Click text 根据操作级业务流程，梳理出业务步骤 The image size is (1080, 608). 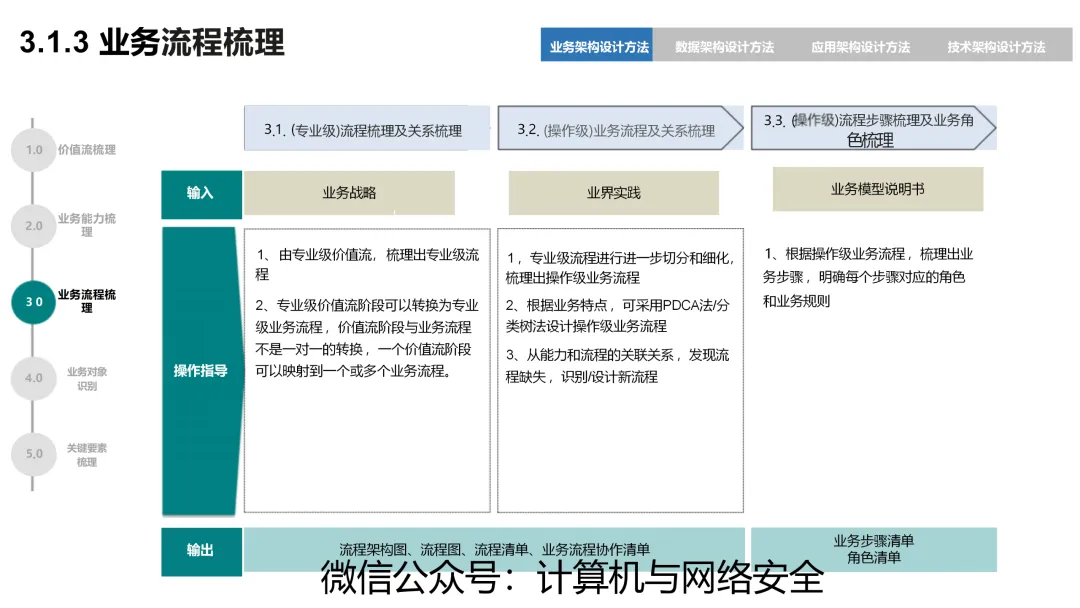tap(868, 277)
